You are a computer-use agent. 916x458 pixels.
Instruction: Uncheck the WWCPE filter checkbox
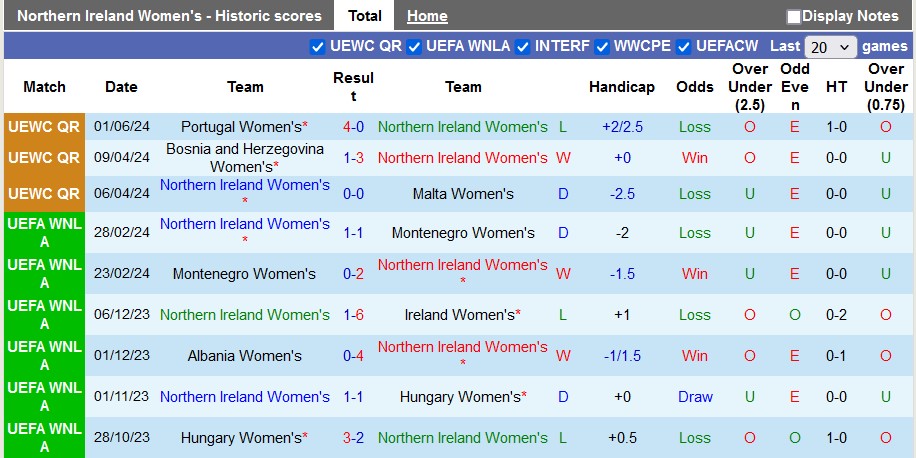[x=602, y=47]
